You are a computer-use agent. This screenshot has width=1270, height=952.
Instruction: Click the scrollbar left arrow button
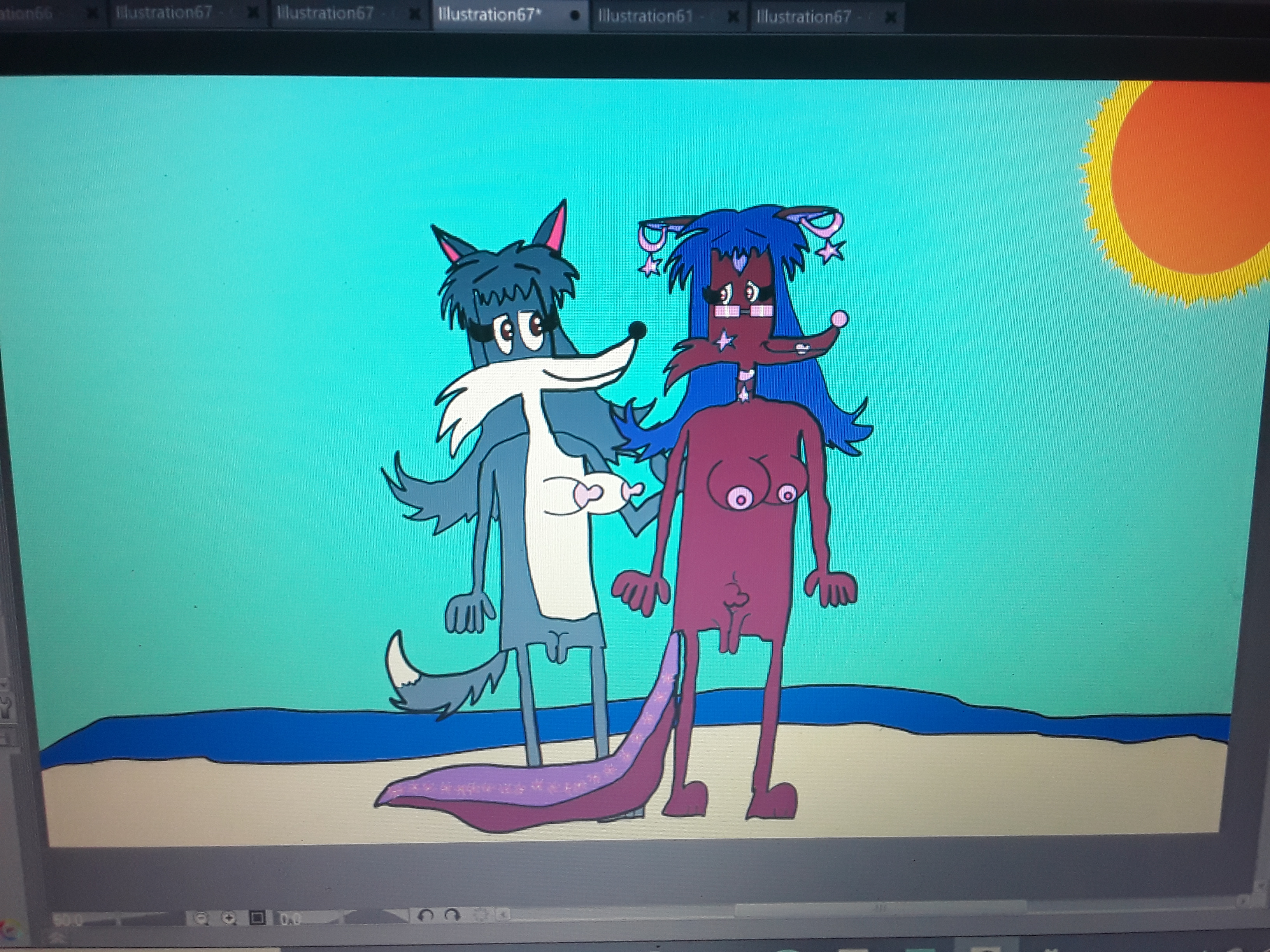point(503,914)
